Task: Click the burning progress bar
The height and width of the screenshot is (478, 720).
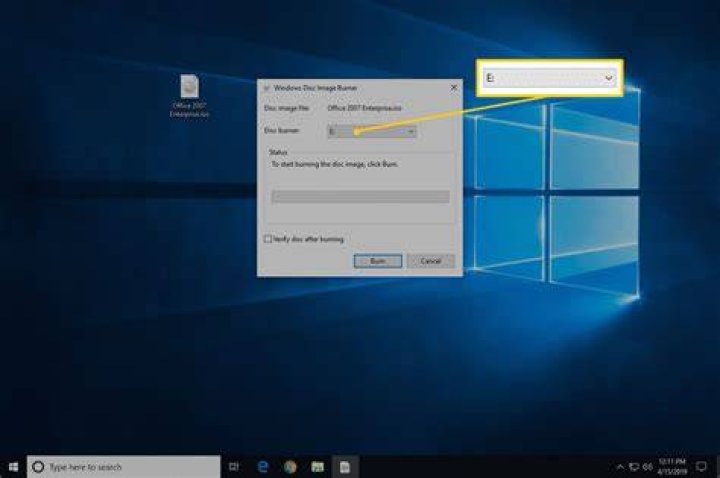Action: pos(360,197)
